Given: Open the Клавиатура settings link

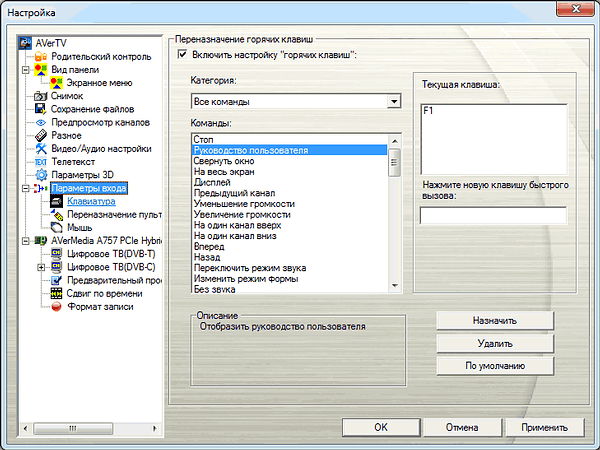Looking at the screenshot, I should [91, 201].
